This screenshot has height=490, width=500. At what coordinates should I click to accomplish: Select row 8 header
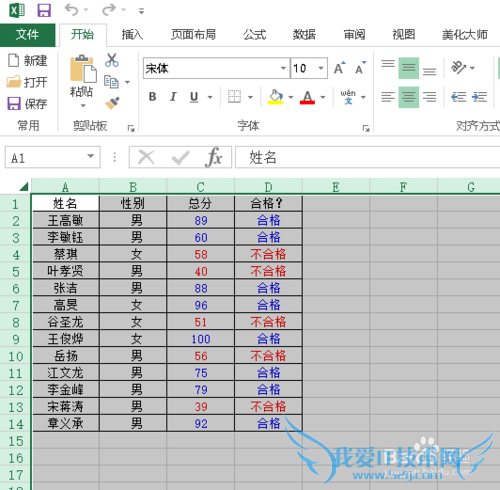pos(16,322)
